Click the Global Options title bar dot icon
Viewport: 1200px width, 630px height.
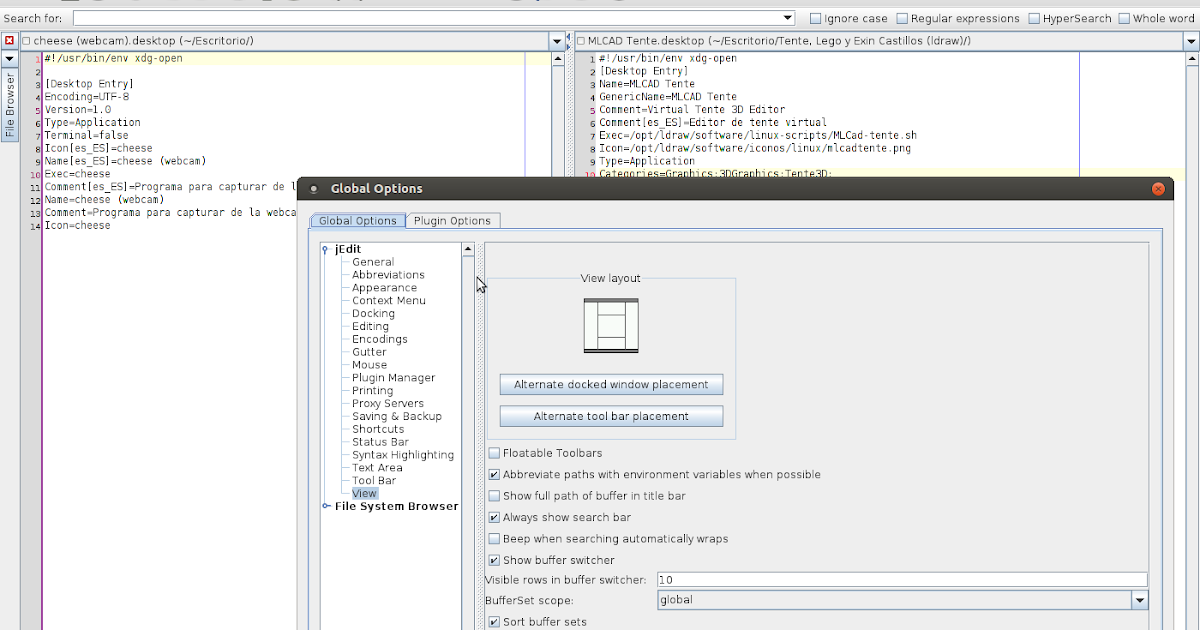tap(313, 188)
